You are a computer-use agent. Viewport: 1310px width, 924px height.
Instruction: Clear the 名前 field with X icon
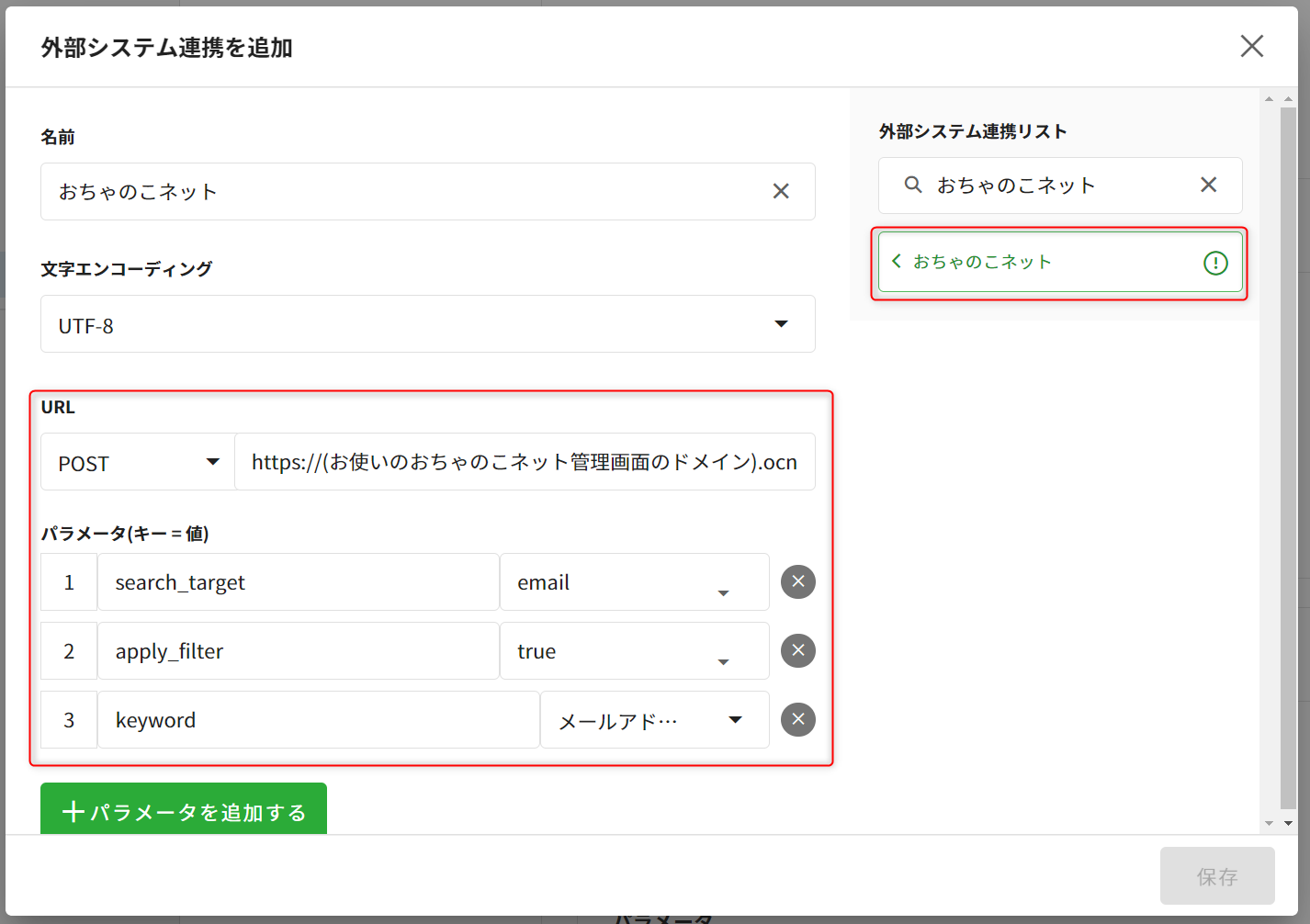coord(780,191)
